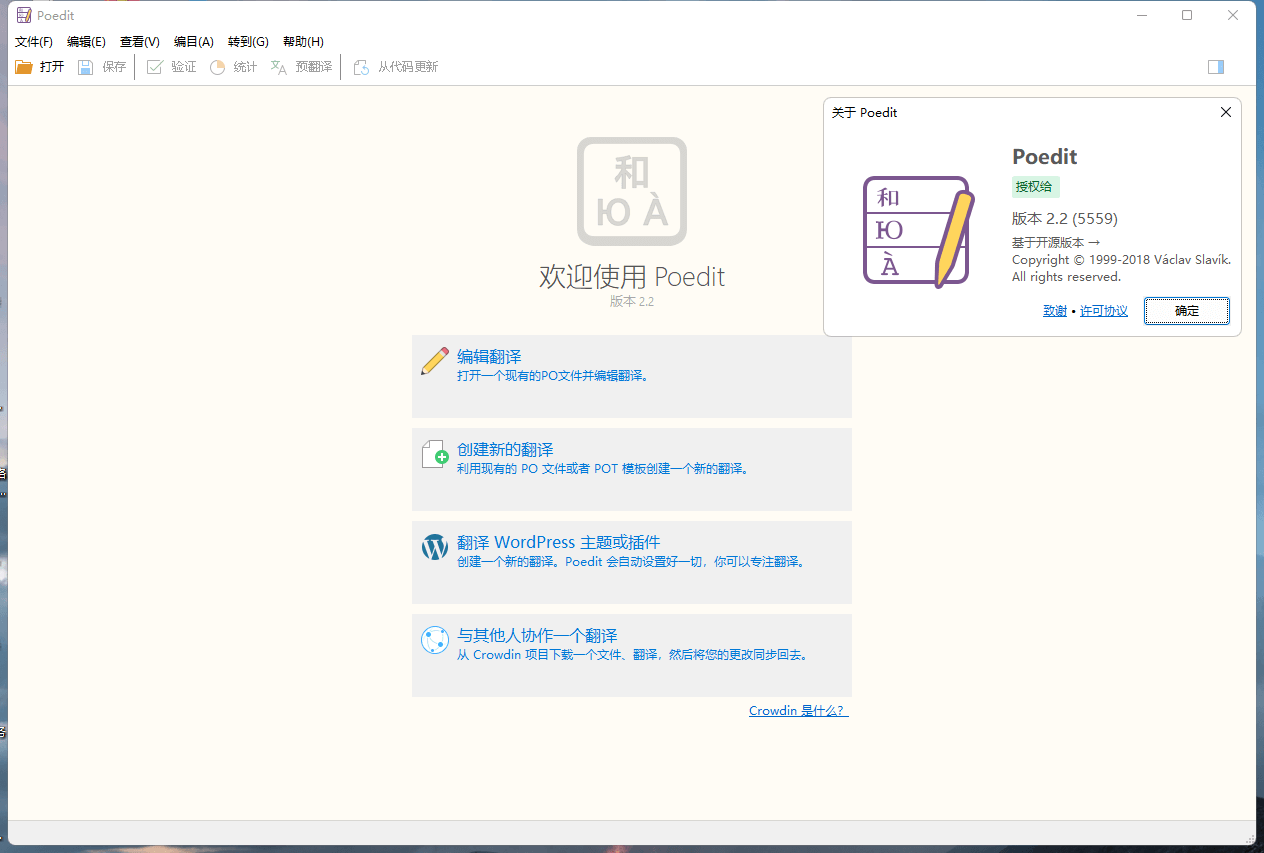Select the 创建新的翻译 heading
Image resolution: width=1264 pixels, height=853 pixels.
[505, 450]
